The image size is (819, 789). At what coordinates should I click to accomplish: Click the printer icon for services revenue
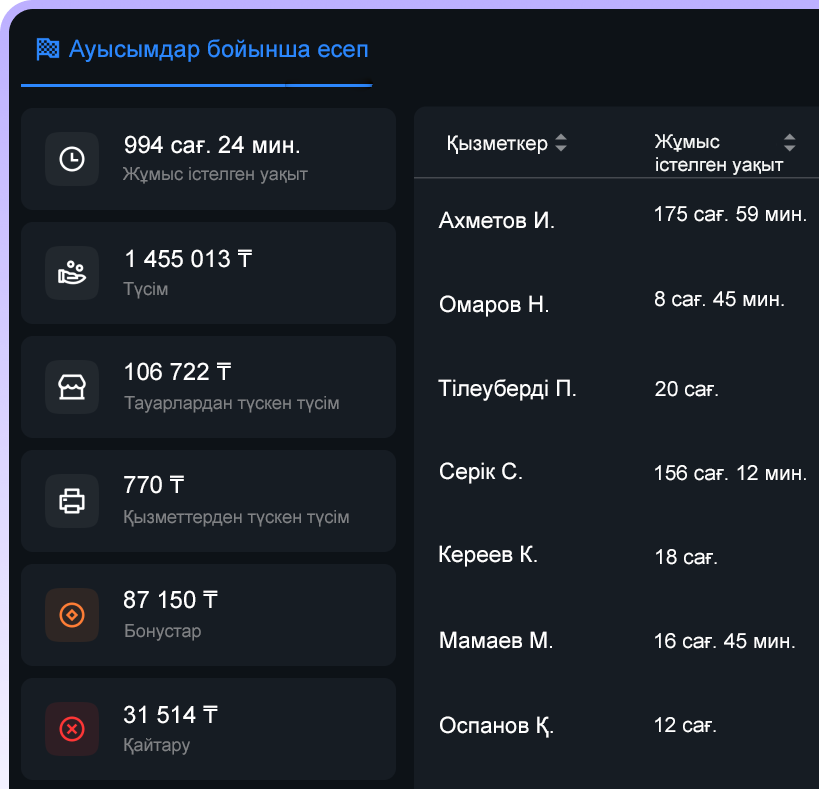(72, 501)
